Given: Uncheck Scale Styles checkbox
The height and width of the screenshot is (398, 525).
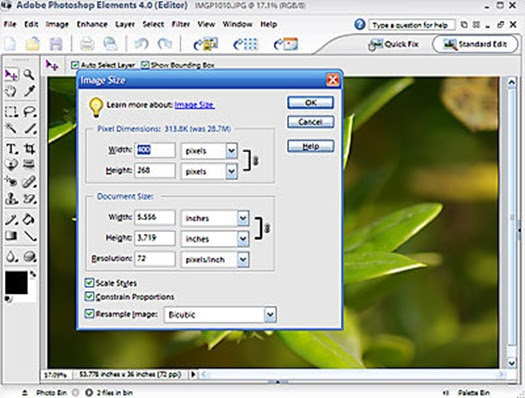Looking at the screenshot, I should (x=89, y=283).
